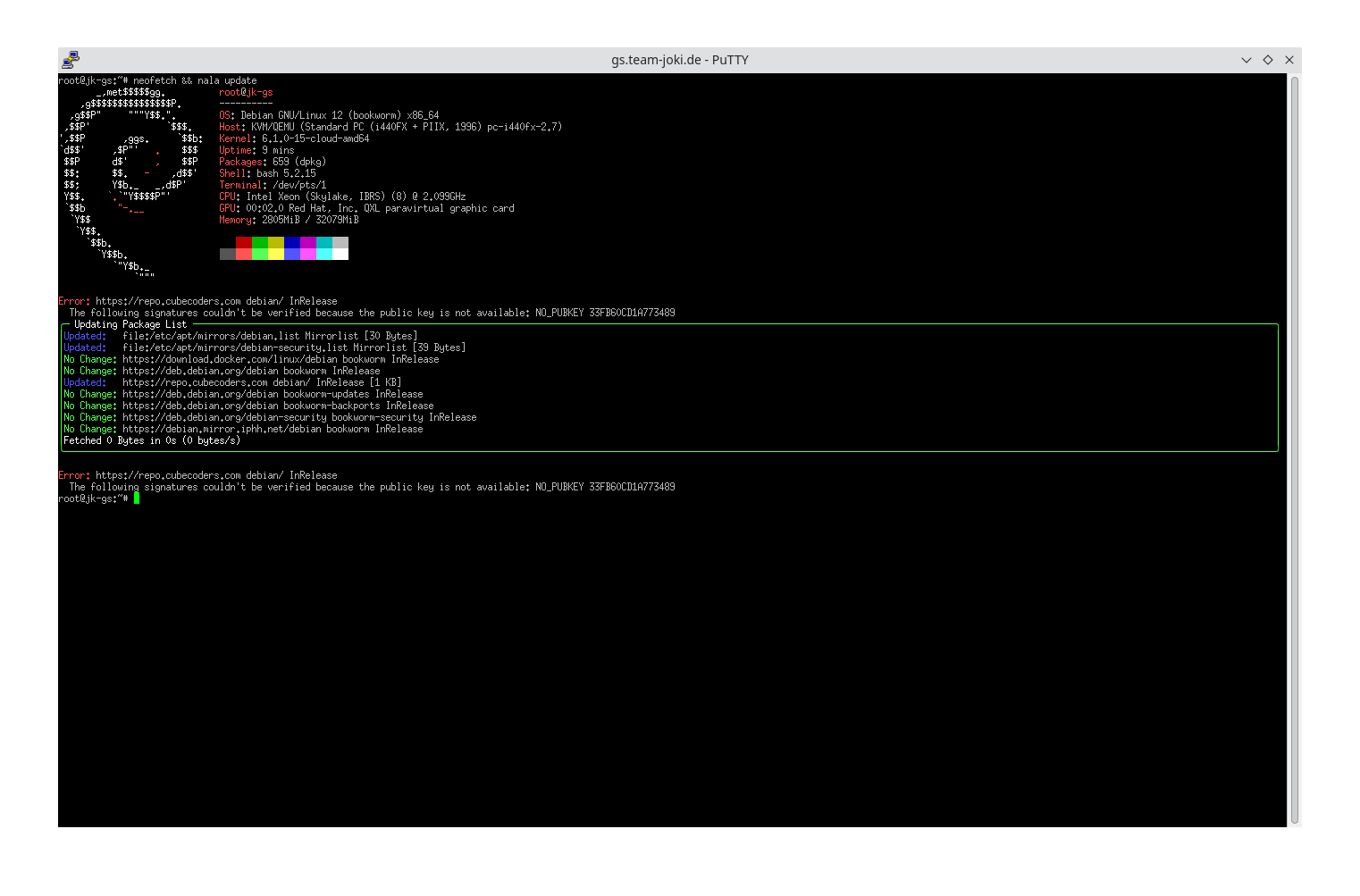Viewport: 1360px width, 896px height.
Task: Click the Shell 'bash 5.2.15' line
Action: click(267, 173)
